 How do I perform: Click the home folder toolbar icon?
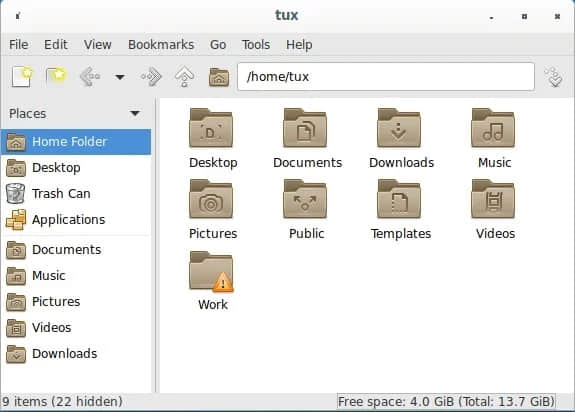[219, 77]
